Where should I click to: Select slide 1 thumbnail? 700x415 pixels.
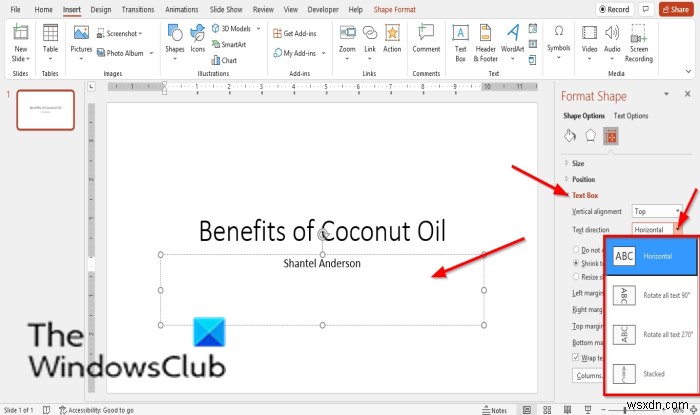[46, 110]
